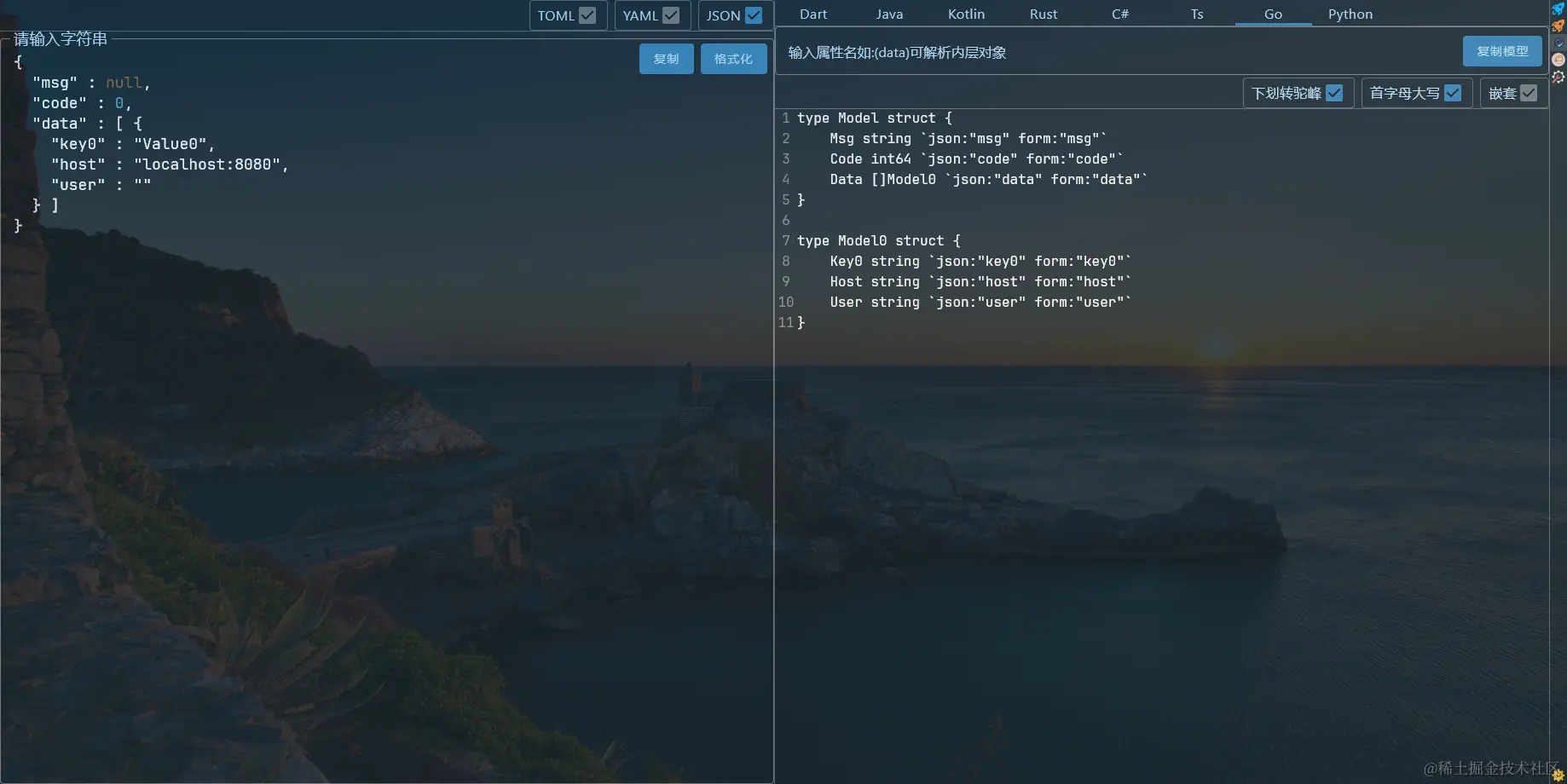The image size is (1567, 784).
Task: Click the blue rocket icon in the sidebar
Action: point(1558,9)
